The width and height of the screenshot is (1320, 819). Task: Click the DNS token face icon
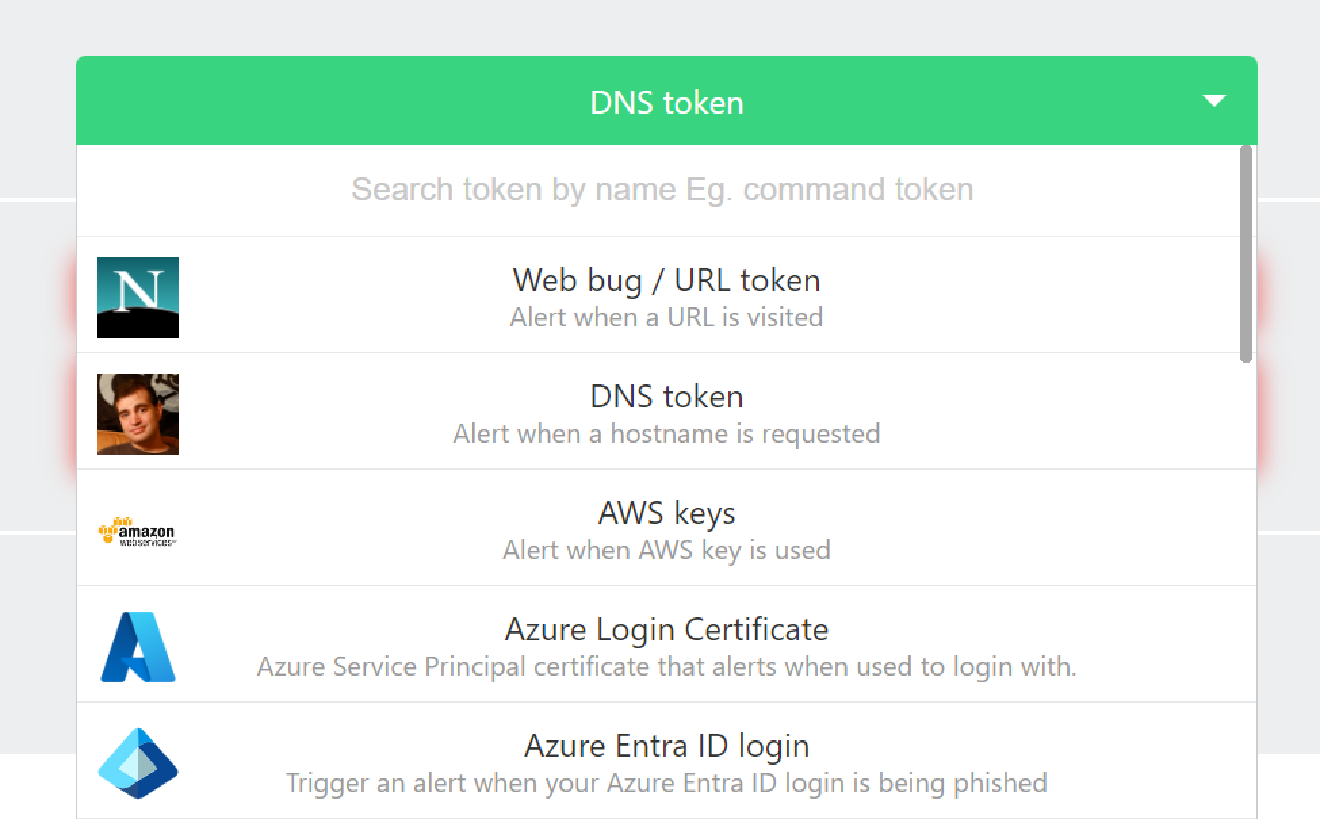click(x=137, y=414)
